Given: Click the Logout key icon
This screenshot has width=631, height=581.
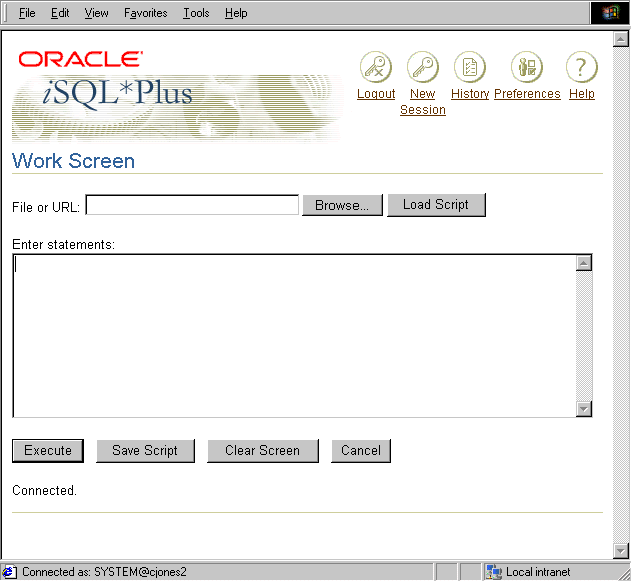Looking at the screenshot, I should tap(376, 68).
